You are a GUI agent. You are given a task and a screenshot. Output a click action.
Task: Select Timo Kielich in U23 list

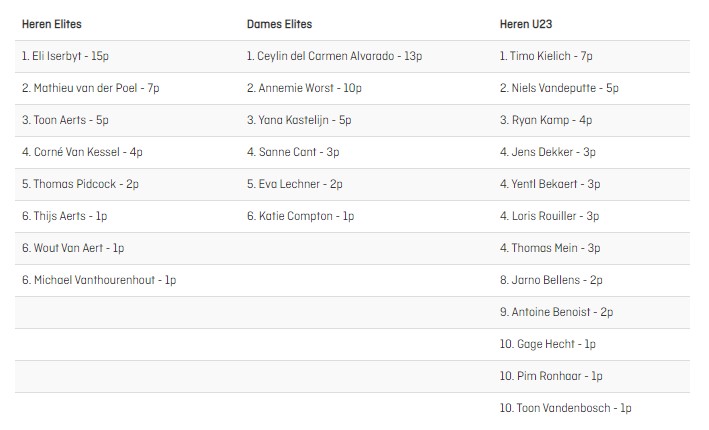pos(546,56)
